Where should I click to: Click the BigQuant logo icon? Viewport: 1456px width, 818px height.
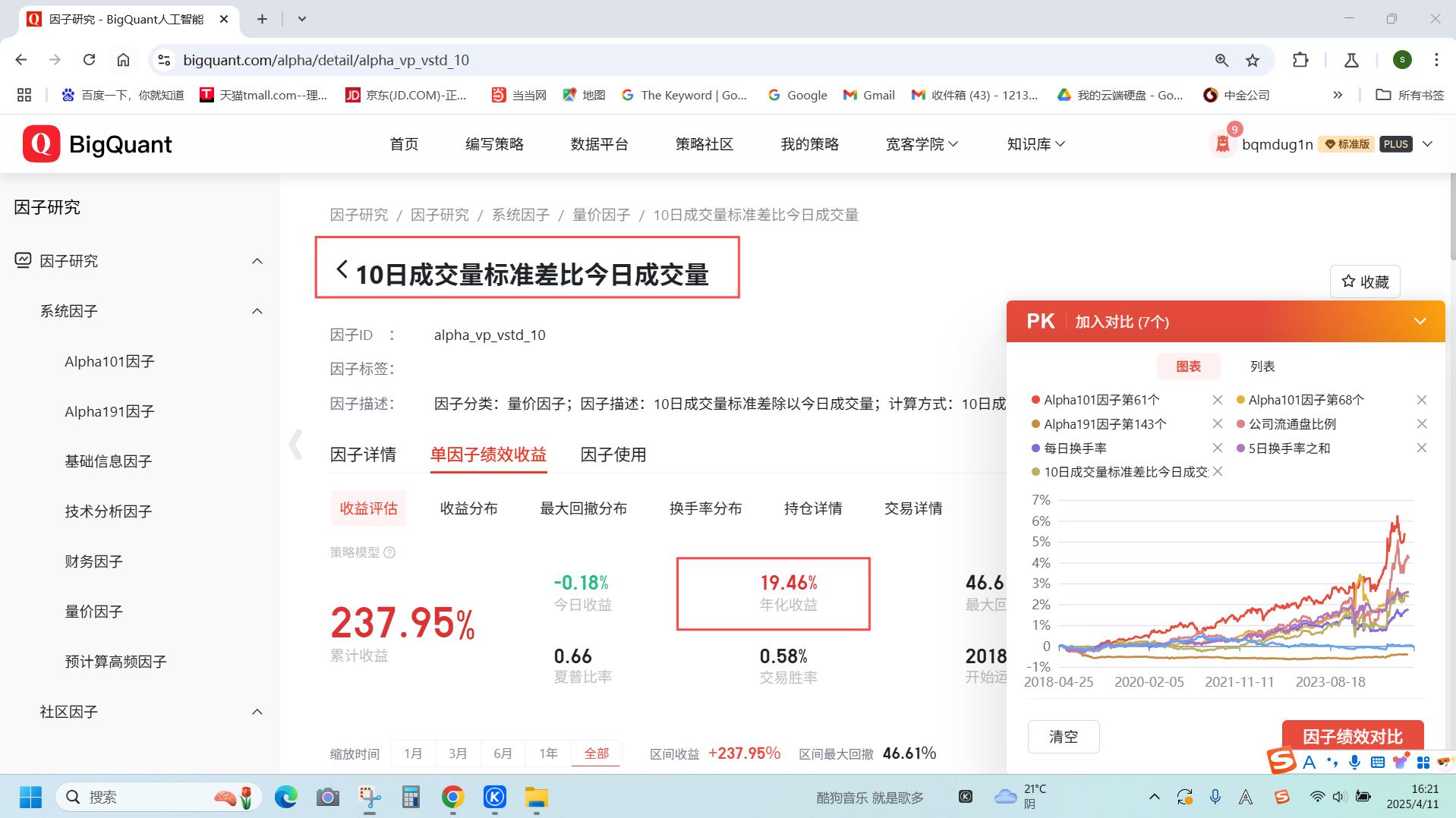click(42, 144)
